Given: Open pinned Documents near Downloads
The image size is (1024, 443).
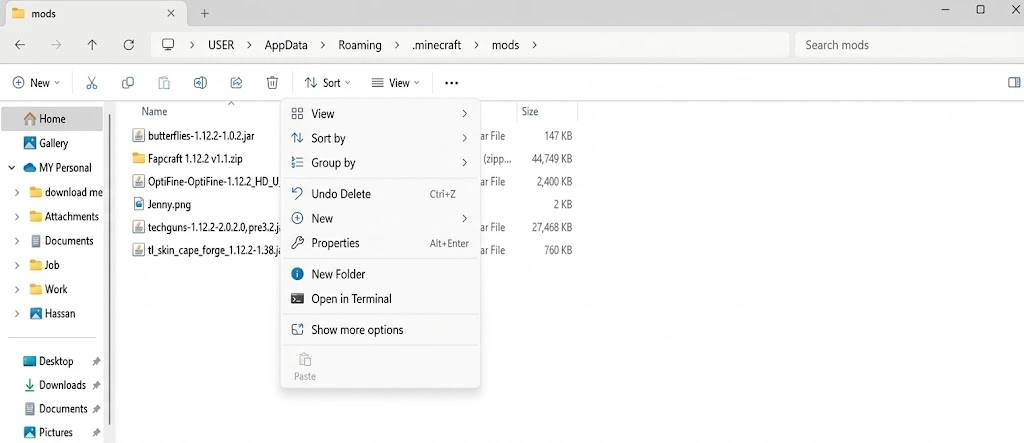Looking at the screenshot, I should [56, 408].
